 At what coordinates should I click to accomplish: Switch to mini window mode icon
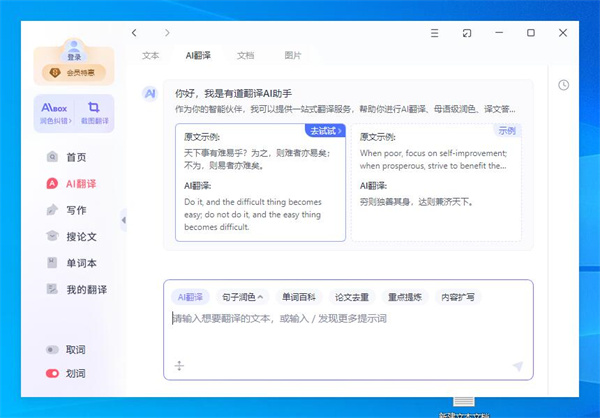(x=466, y=33)
